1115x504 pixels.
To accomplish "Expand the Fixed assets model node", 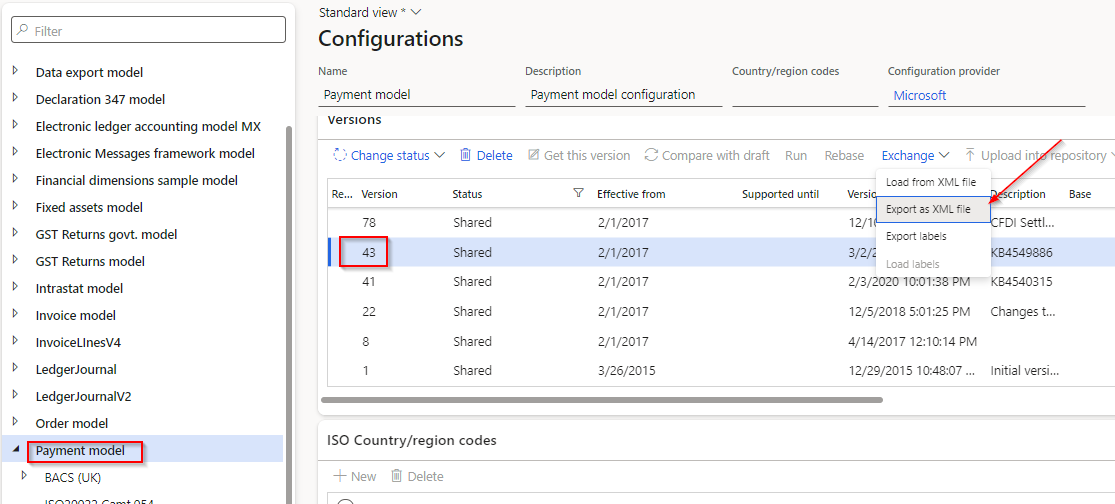I will (x=15, y=206).
